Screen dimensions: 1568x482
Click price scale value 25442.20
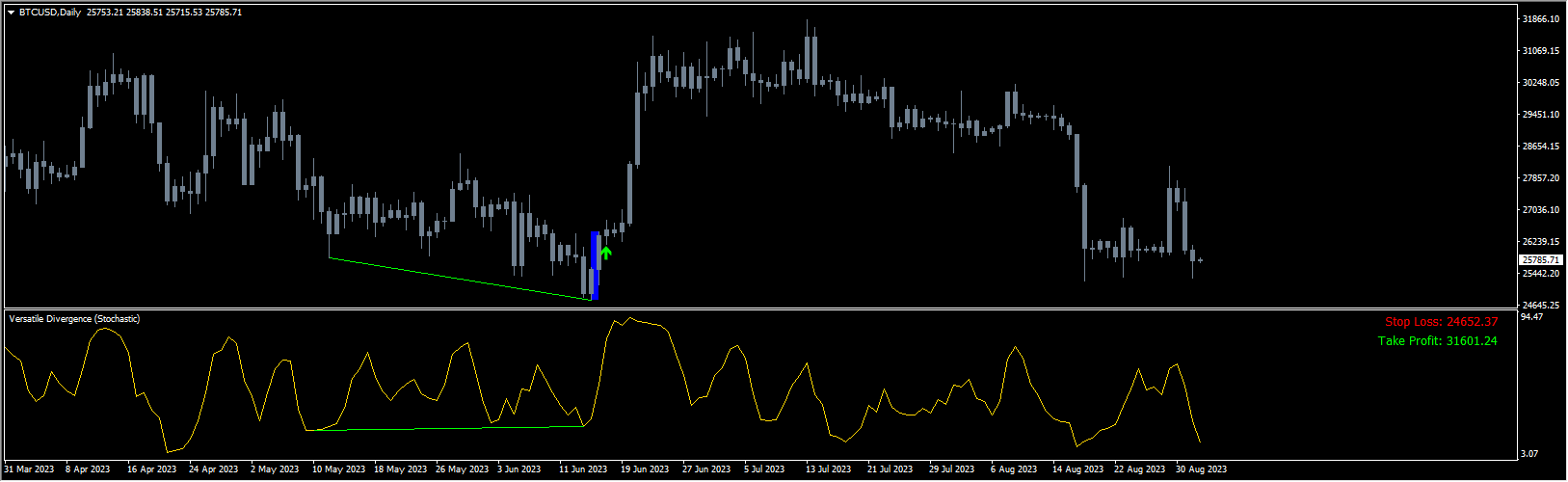(1542, 274)
